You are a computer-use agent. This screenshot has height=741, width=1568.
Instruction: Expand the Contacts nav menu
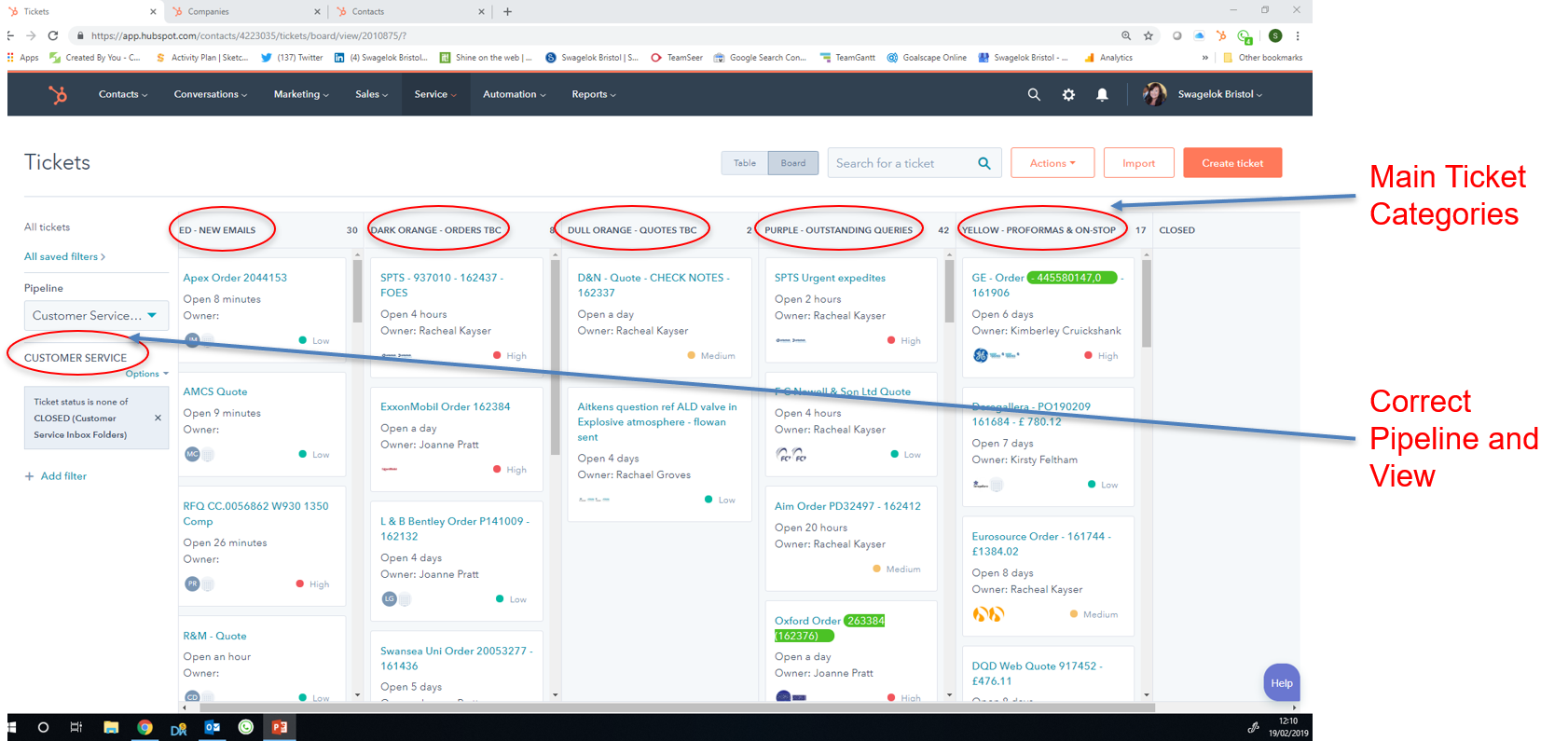123,94
